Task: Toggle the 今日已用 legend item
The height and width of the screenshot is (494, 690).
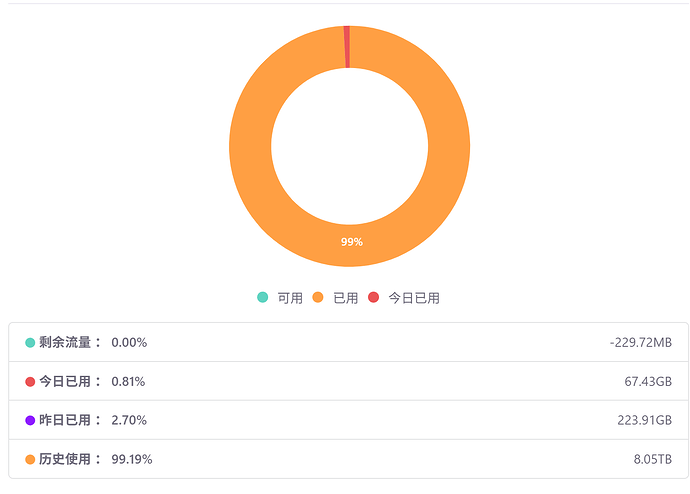Action: [404, 298]
